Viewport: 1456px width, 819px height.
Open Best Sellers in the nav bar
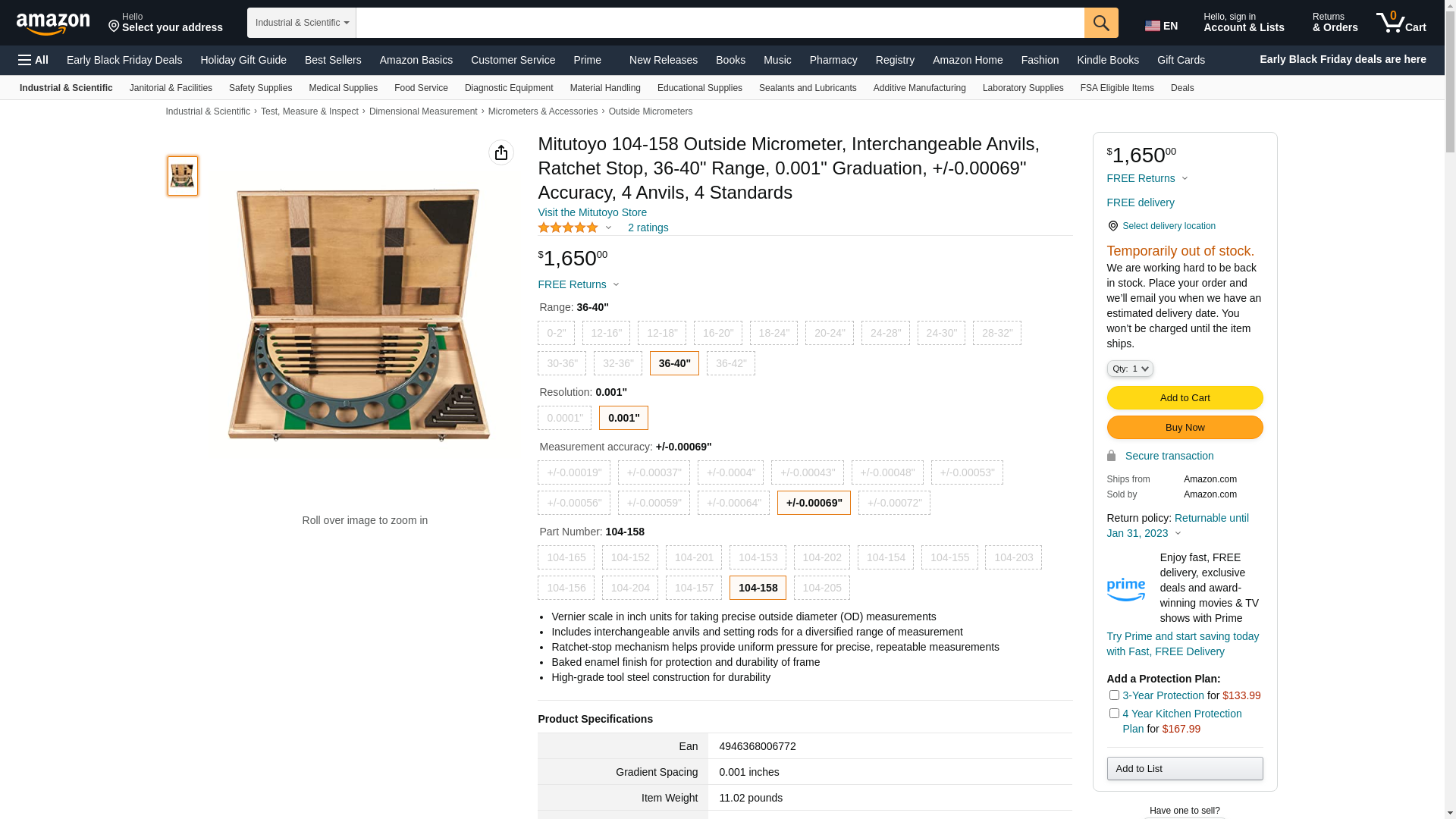pos(333,60)
